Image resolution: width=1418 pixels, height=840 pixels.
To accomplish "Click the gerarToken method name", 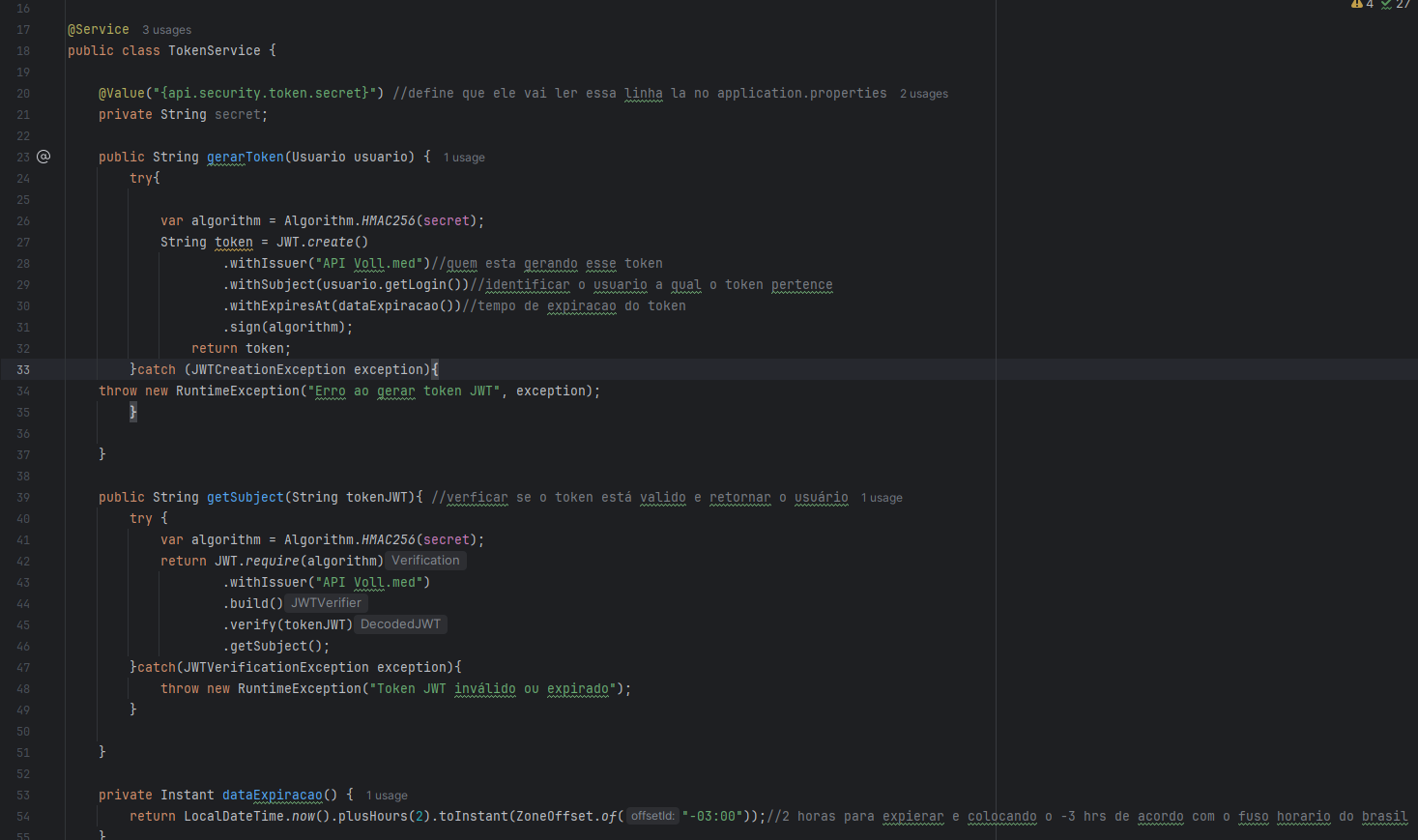I will click(x=246, y=157).
